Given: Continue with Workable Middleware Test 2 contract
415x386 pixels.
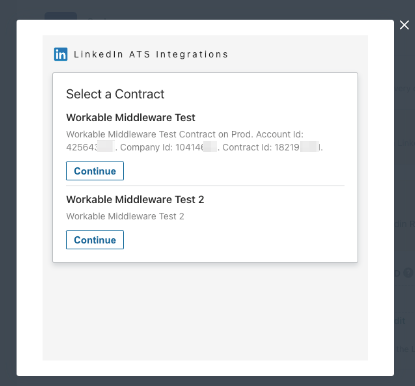Looking at the screenshot, I should pos(95,240).
